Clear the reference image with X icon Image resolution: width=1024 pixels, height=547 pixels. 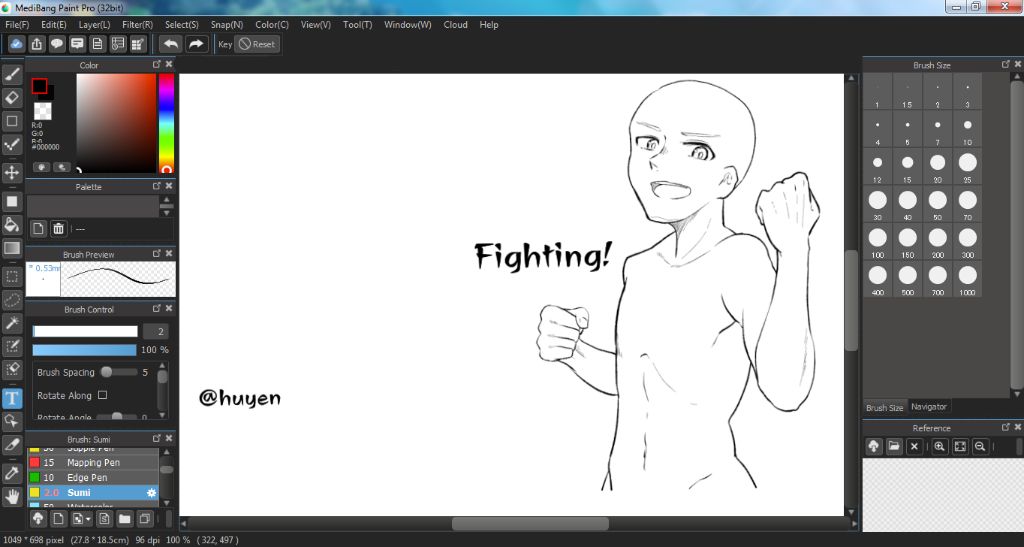tap(914, 446)
